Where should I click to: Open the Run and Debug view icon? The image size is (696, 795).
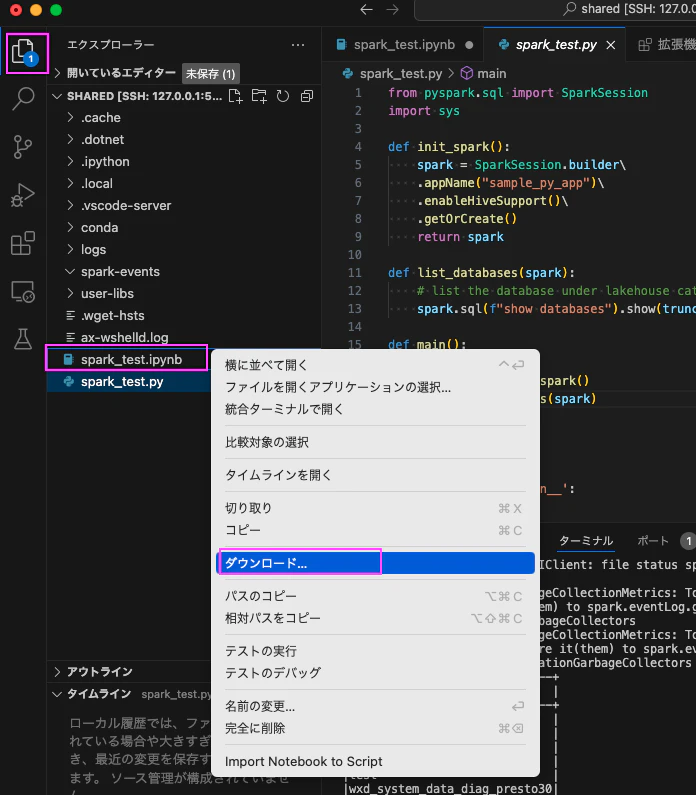23,195
